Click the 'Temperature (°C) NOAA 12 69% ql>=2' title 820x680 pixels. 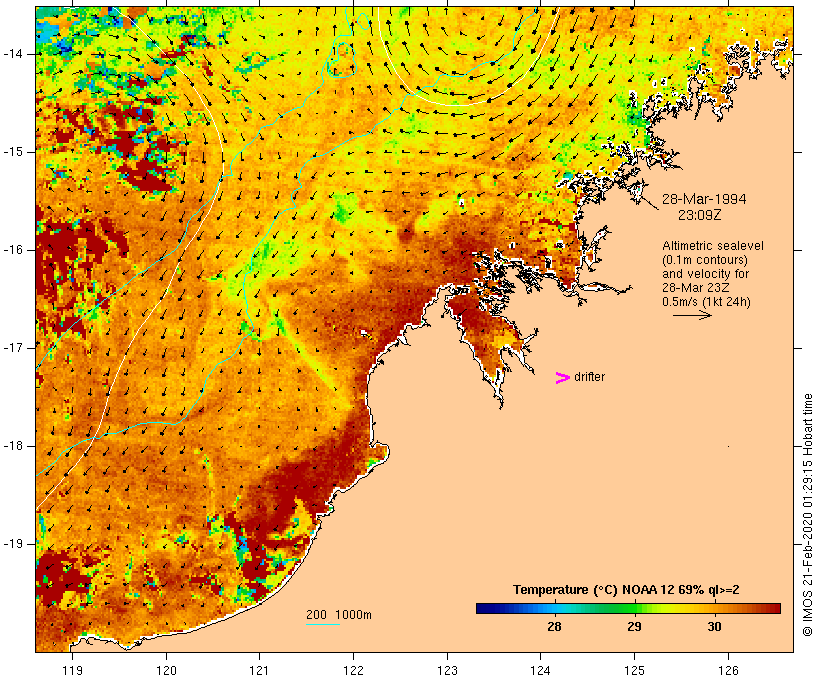(626, 590)
